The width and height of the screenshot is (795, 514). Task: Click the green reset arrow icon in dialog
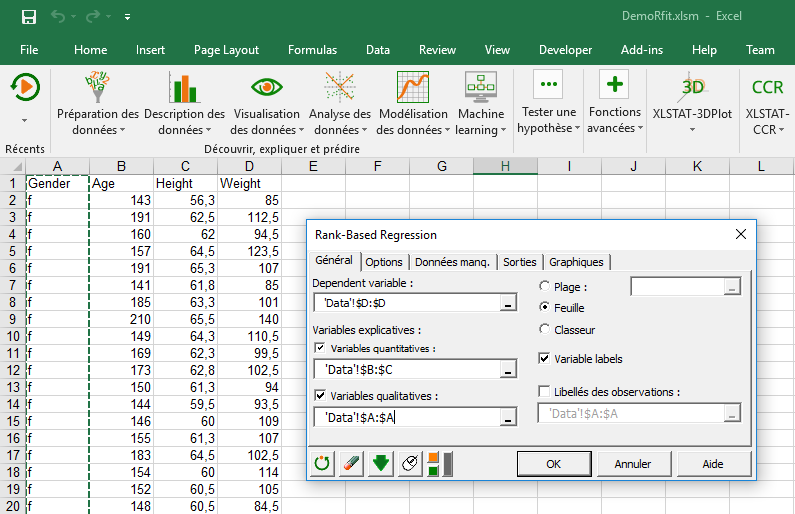coord(321,464)
